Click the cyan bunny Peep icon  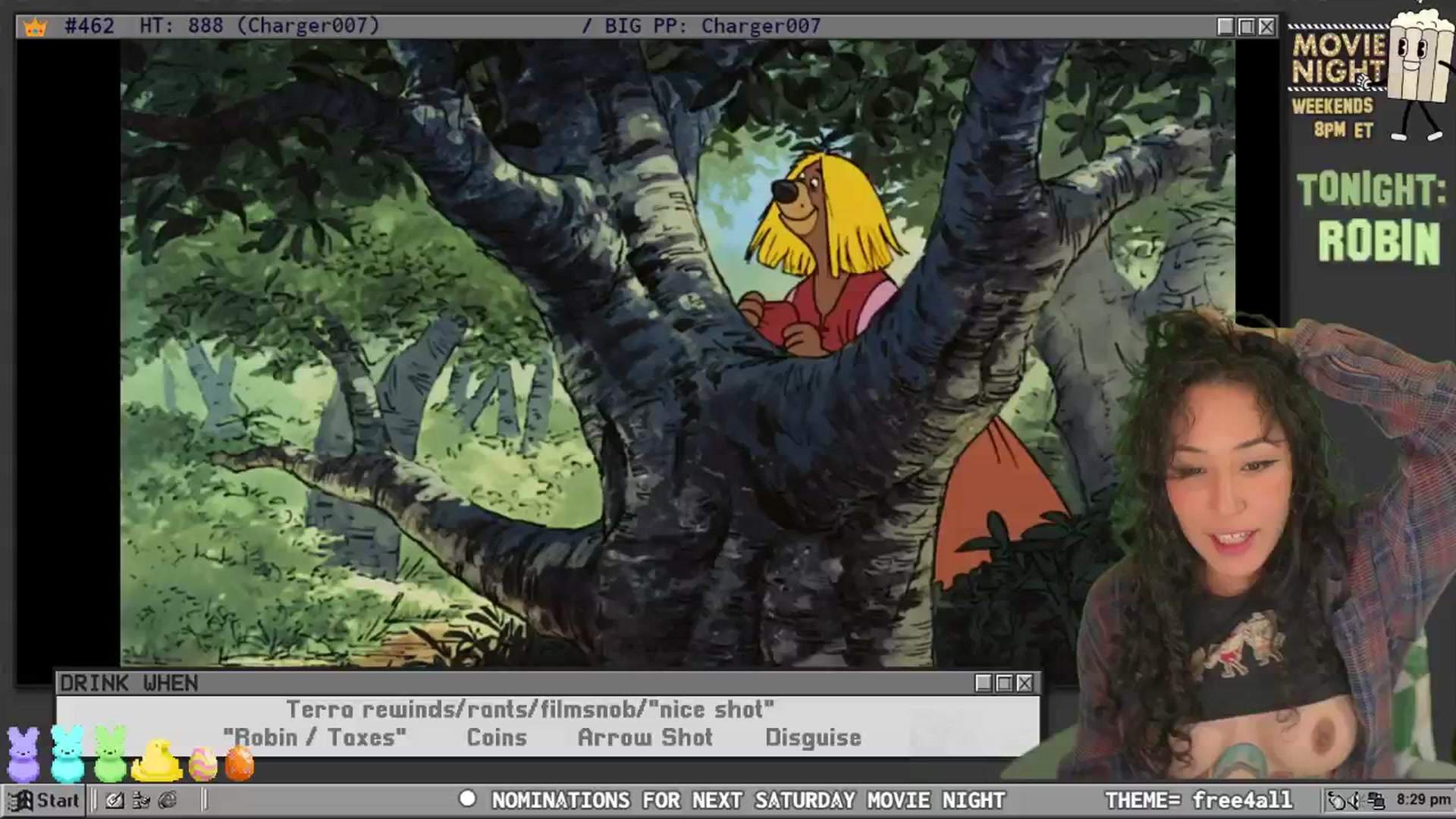(x=67, y=754)
